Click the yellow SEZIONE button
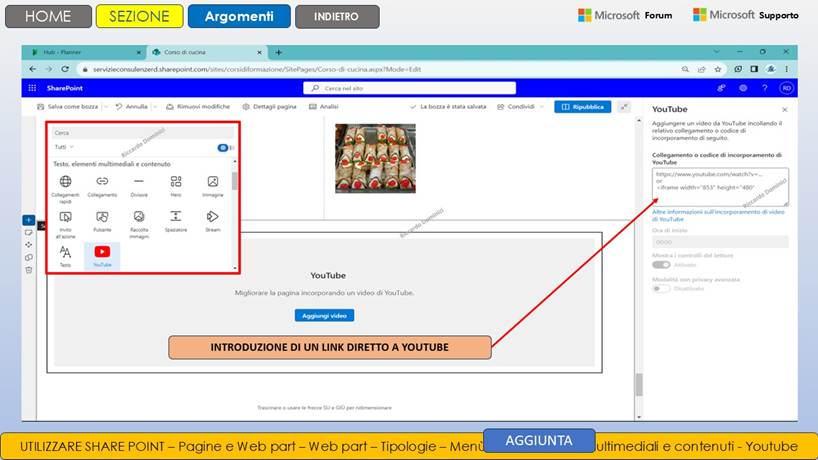This screenshot has width=818, height=460. [x=139, y=16]
